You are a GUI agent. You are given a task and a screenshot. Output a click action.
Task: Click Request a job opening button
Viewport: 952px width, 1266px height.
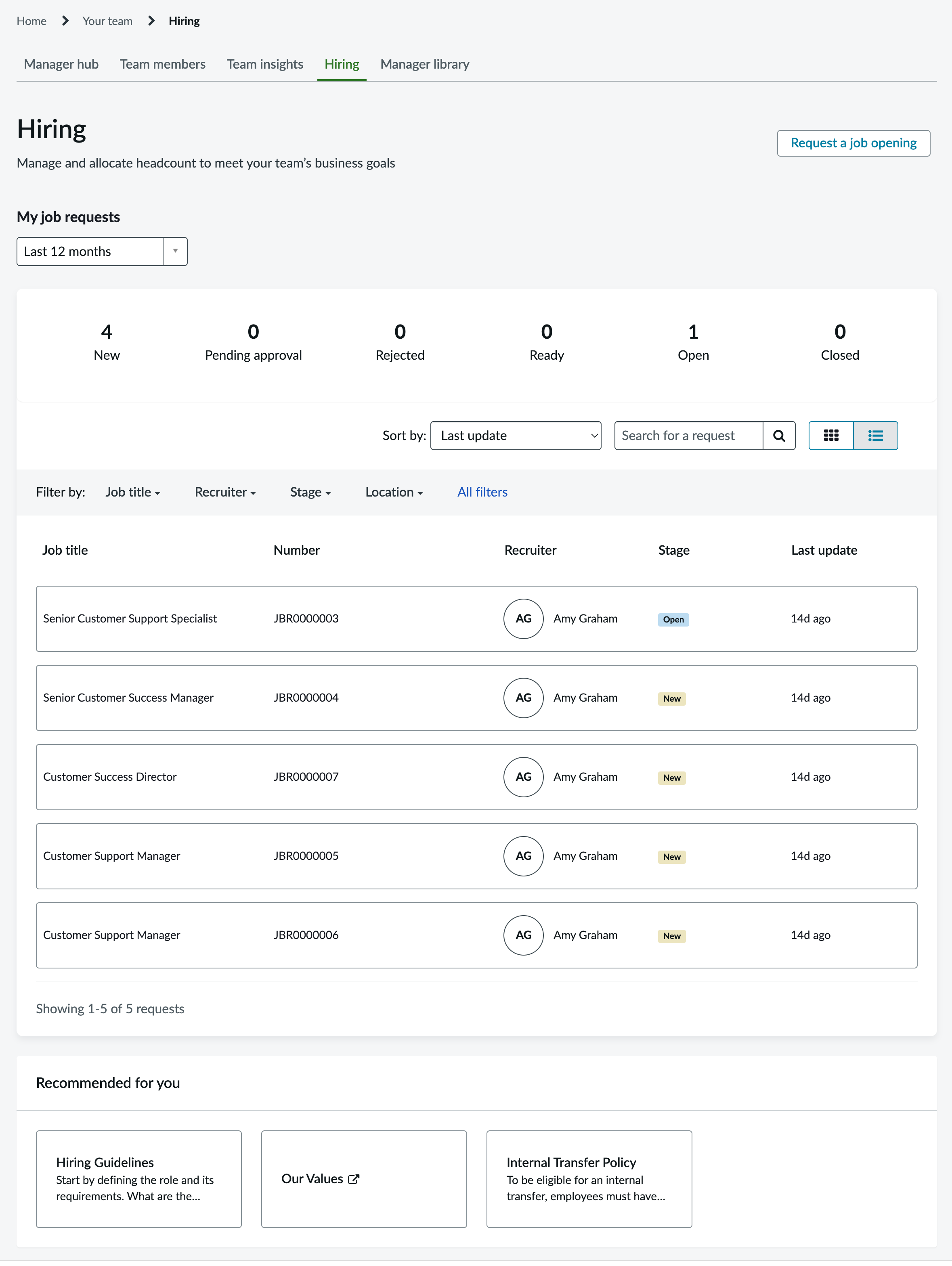tap(853, 143)
